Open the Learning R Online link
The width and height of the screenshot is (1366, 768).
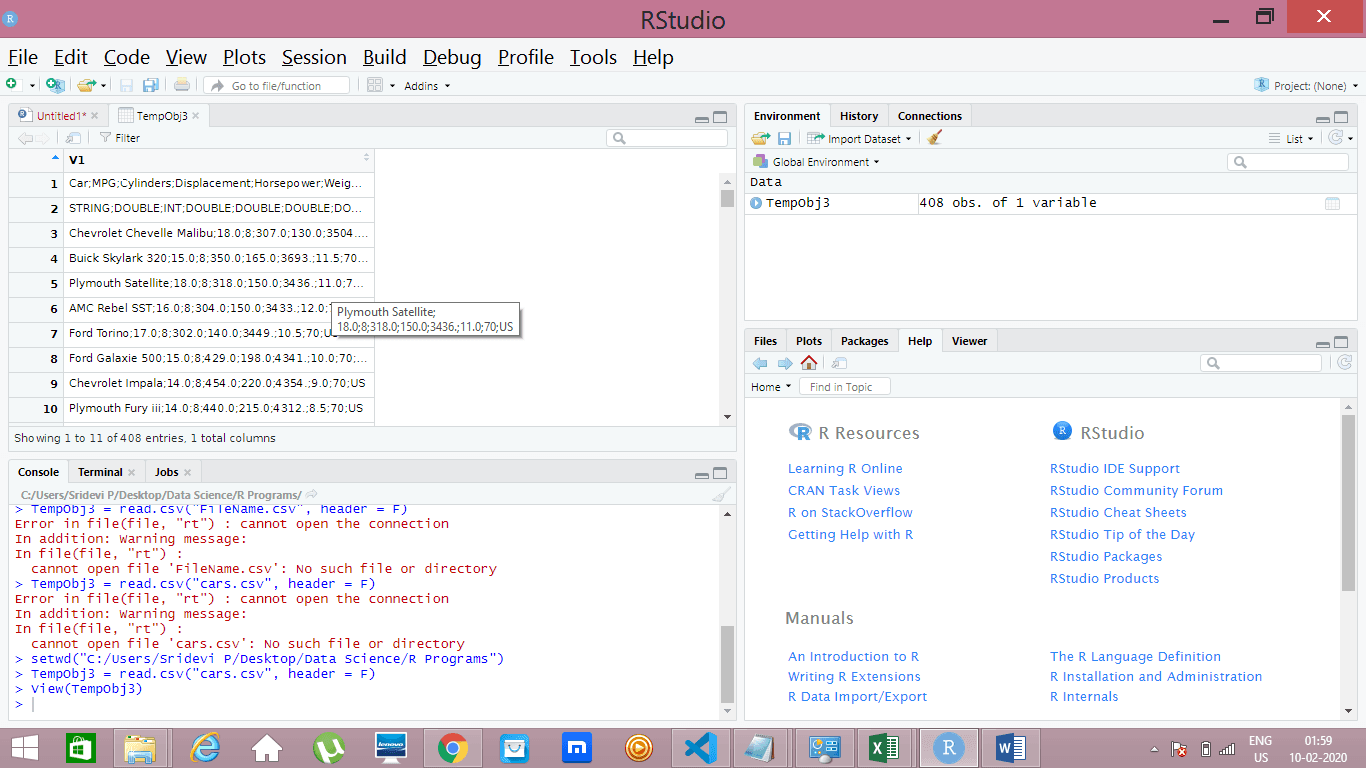click(845, 468)
